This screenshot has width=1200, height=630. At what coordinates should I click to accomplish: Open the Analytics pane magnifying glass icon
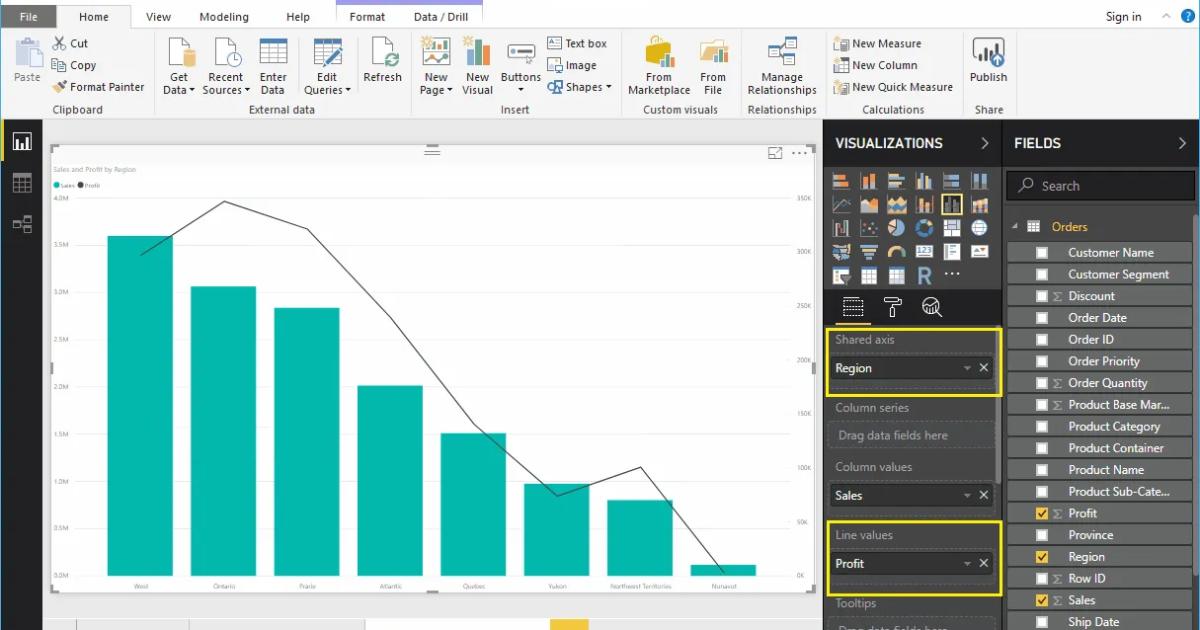[x=932, y=308]
